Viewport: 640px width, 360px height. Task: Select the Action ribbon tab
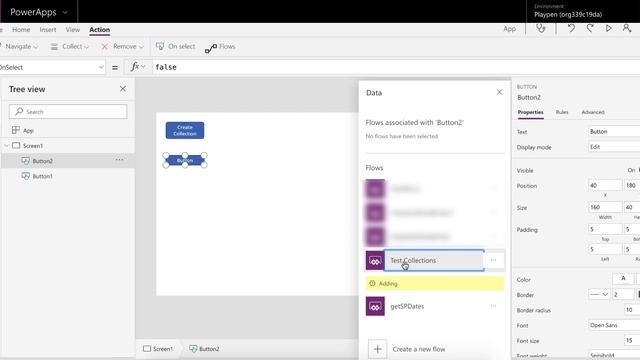tap(100, 29)
